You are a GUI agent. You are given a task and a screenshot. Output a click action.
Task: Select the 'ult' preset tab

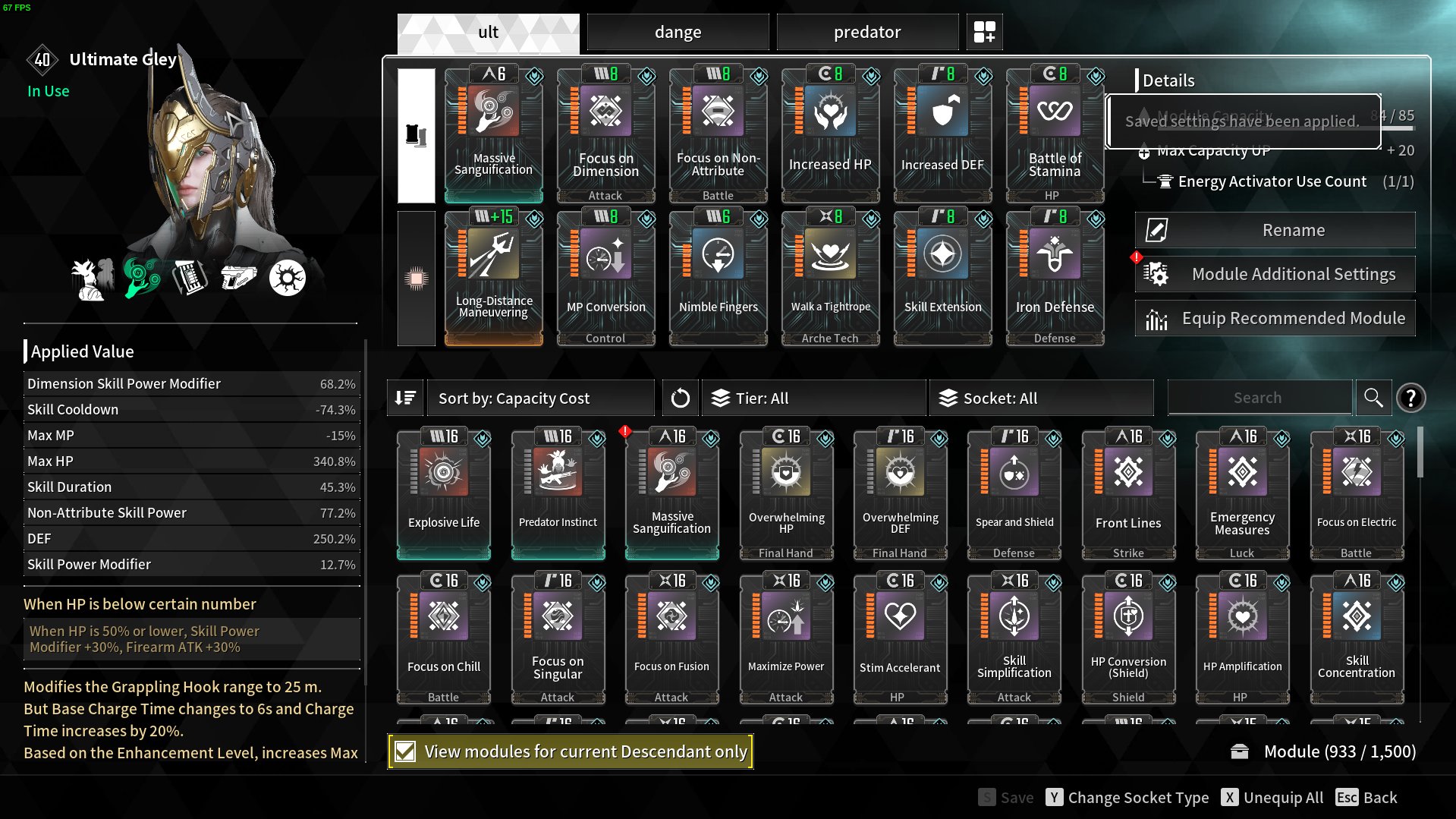(488, 32)
